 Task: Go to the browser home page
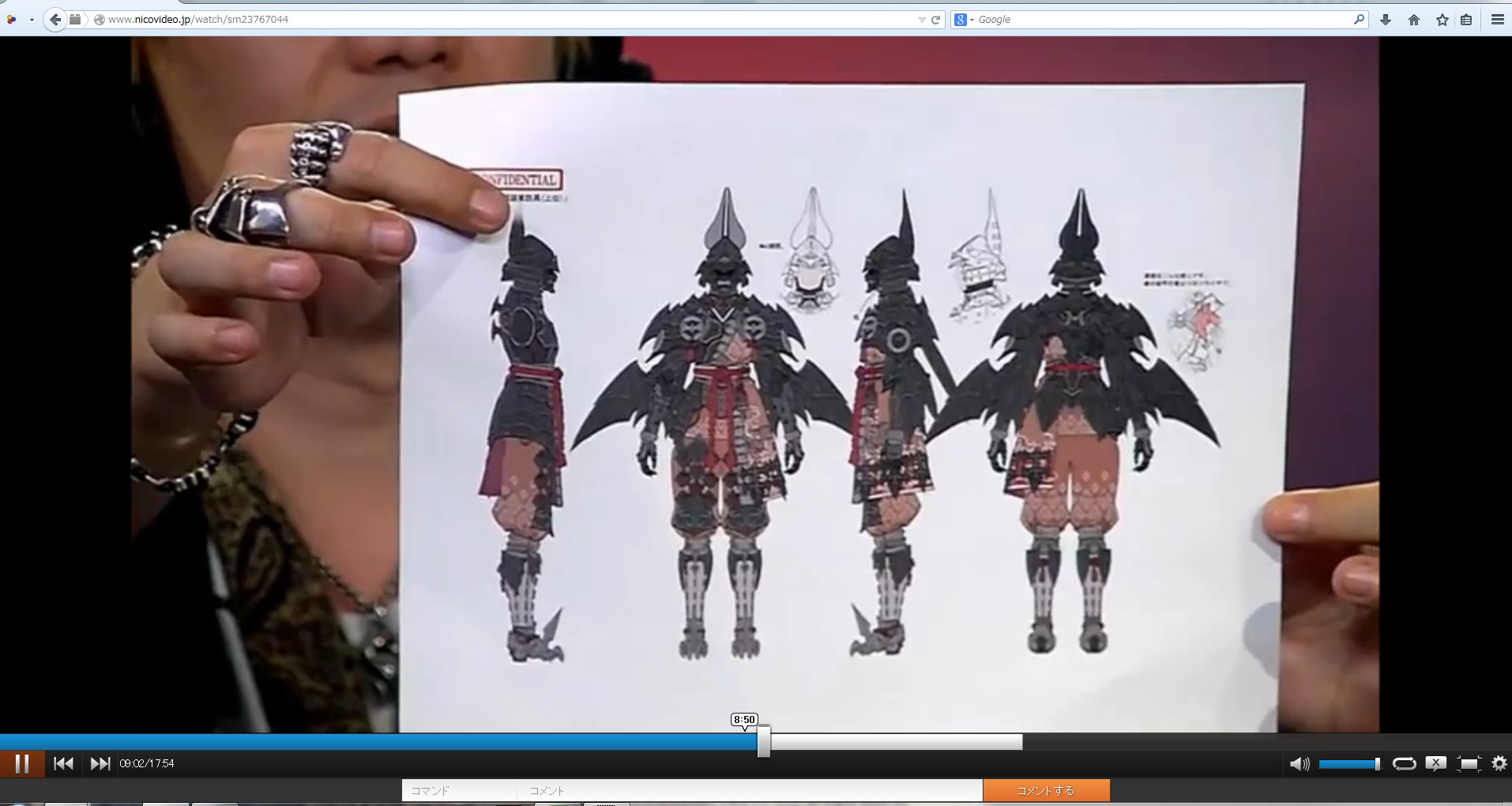click(x=1414, y=20)
